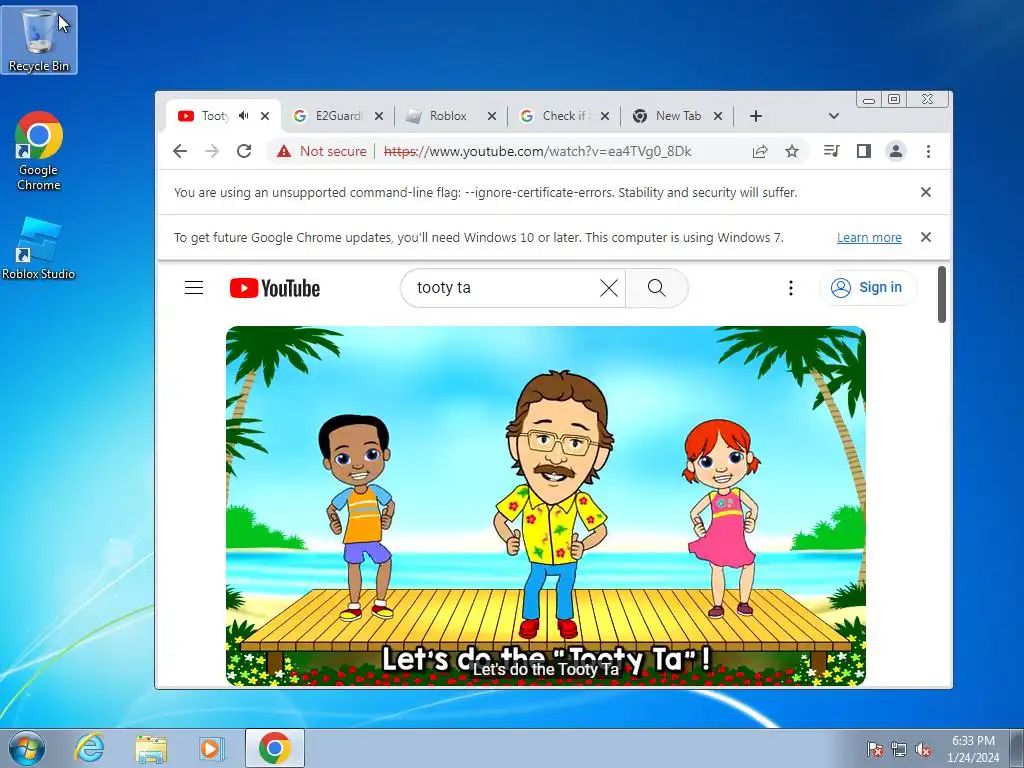This screenshot has height=768, width=1024.
Task: Expand the tab search dropdown chevron
Action: tap(833, 116)
